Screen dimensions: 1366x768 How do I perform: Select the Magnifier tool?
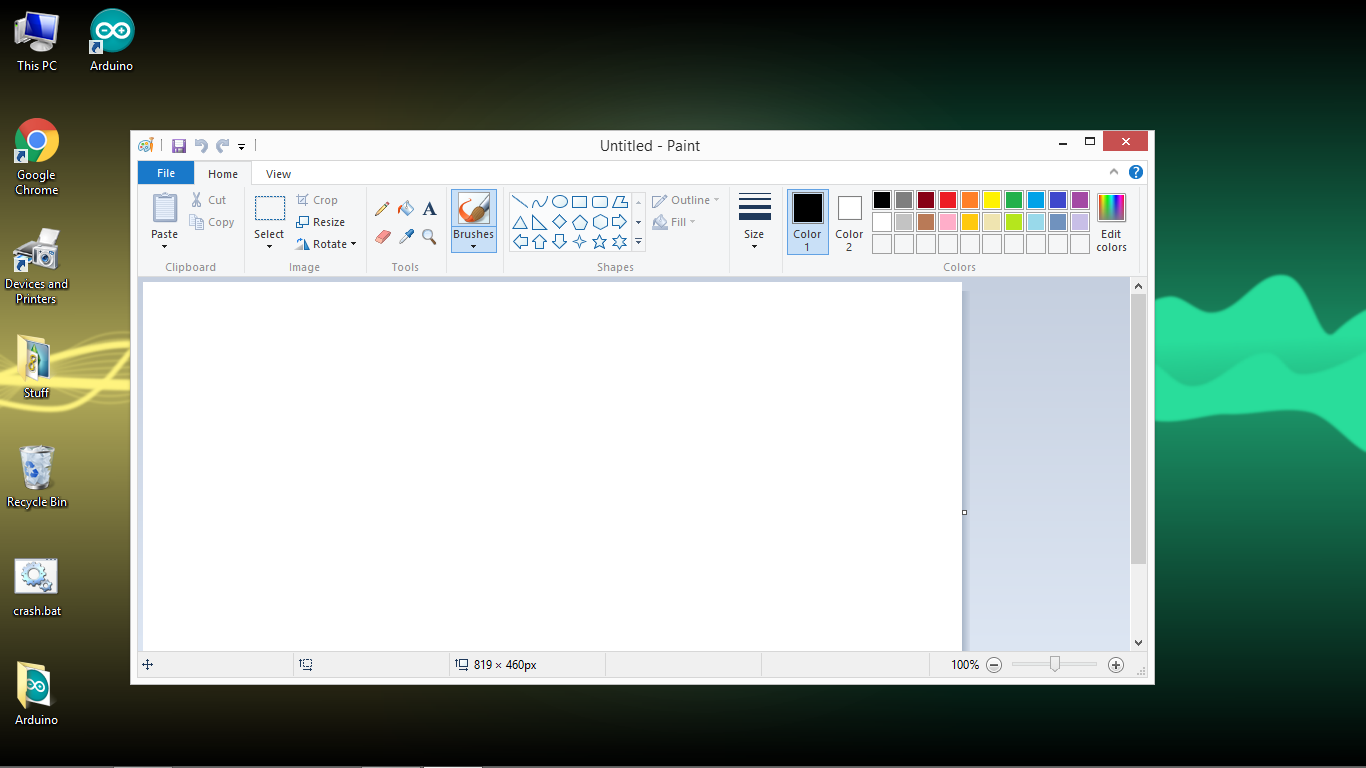(x=429, y=237)
